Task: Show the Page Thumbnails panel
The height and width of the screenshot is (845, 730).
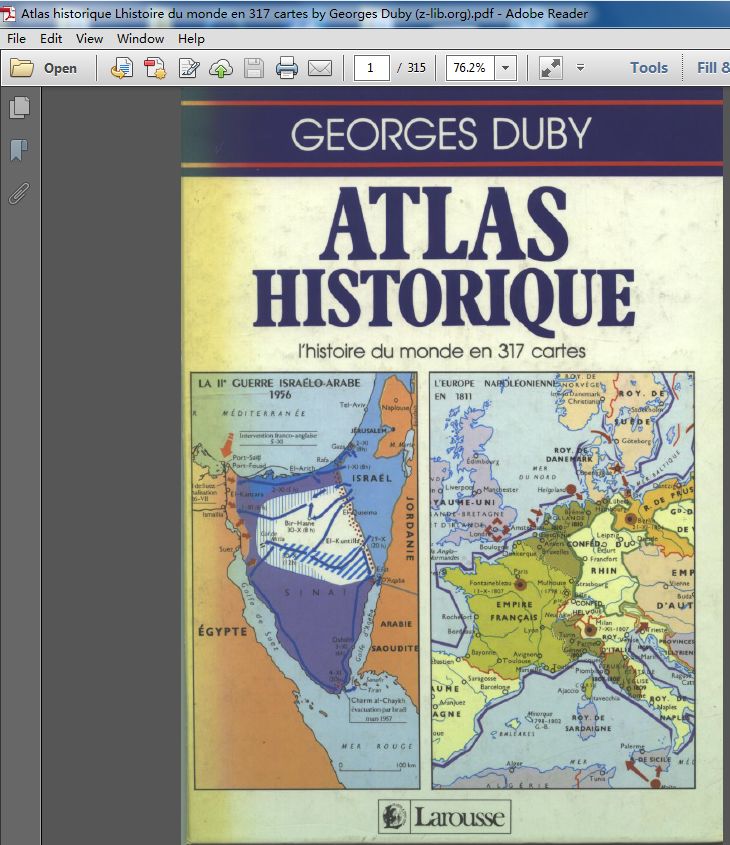Action: [19, 107]
